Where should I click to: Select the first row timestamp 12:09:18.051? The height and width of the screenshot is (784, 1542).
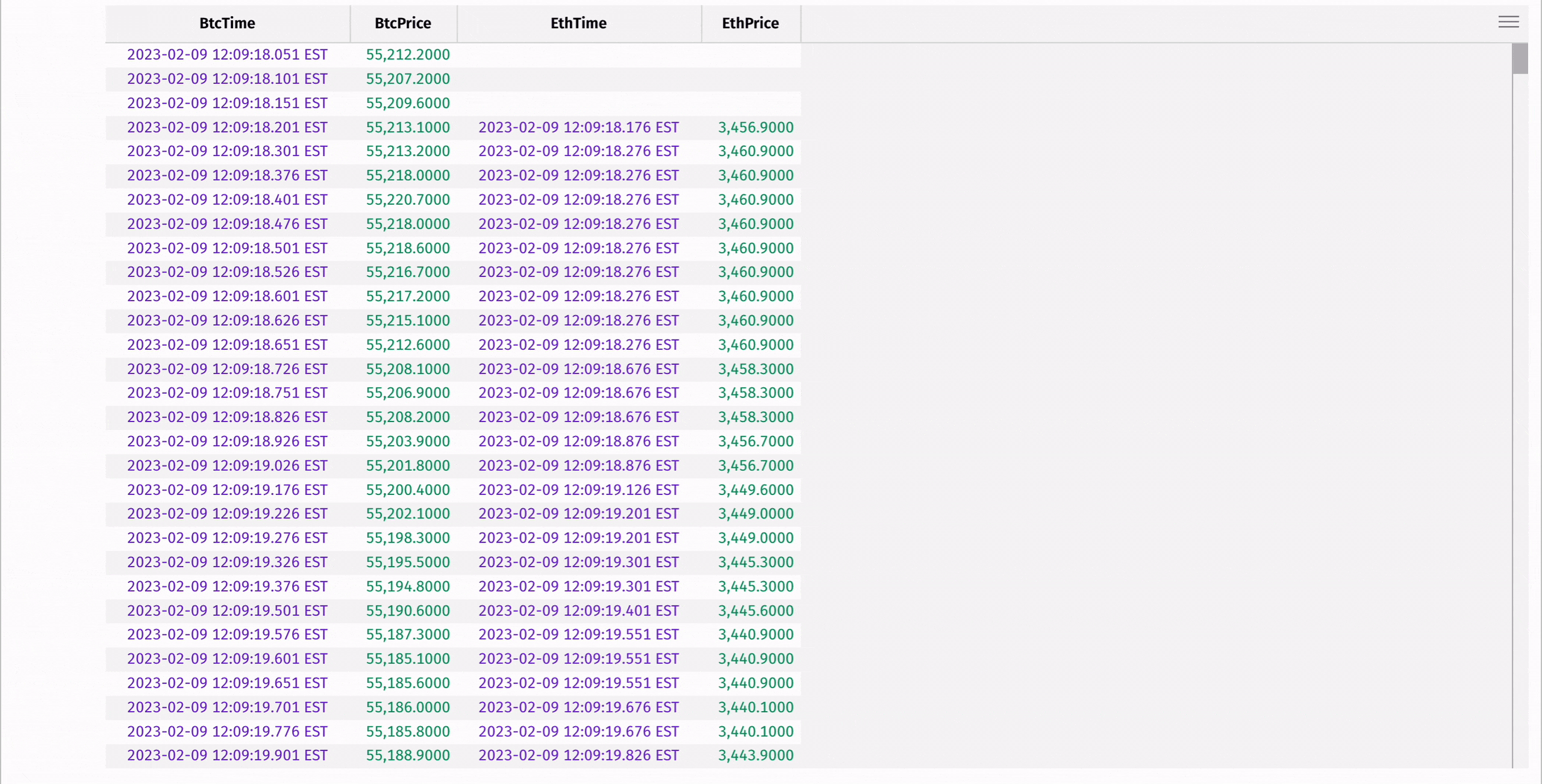[x=227, y=54]
